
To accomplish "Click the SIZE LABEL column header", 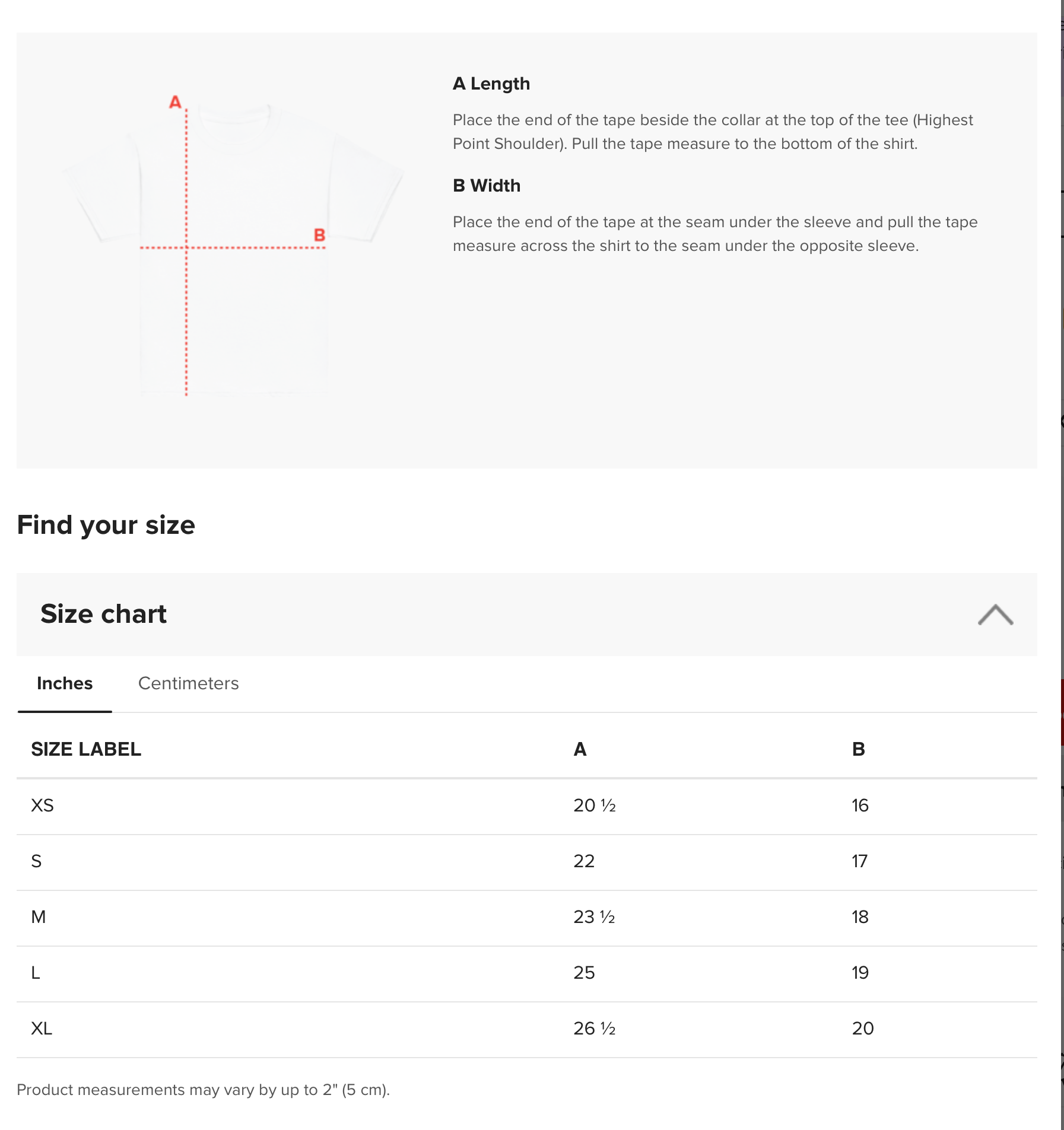I will pyautogui.click(x=86, y=749).
